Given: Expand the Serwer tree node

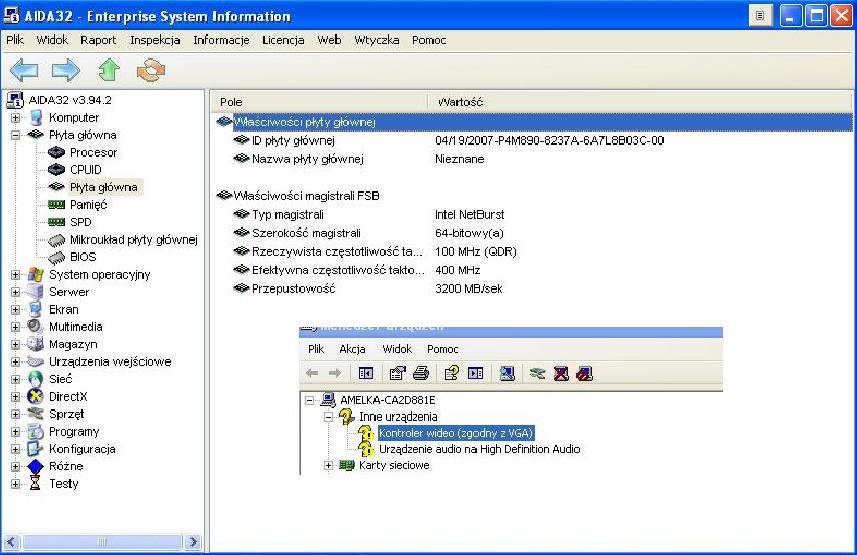Looking at the screenshot, I should [15, 292].
